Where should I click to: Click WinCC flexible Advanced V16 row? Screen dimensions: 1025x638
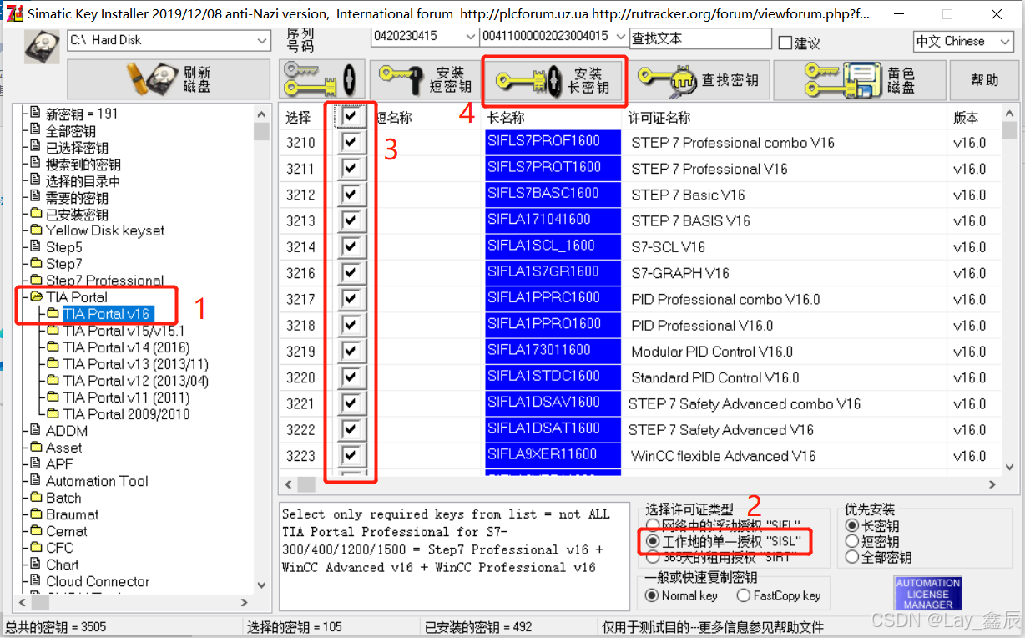pyautogui.click(x=641, y=456)
